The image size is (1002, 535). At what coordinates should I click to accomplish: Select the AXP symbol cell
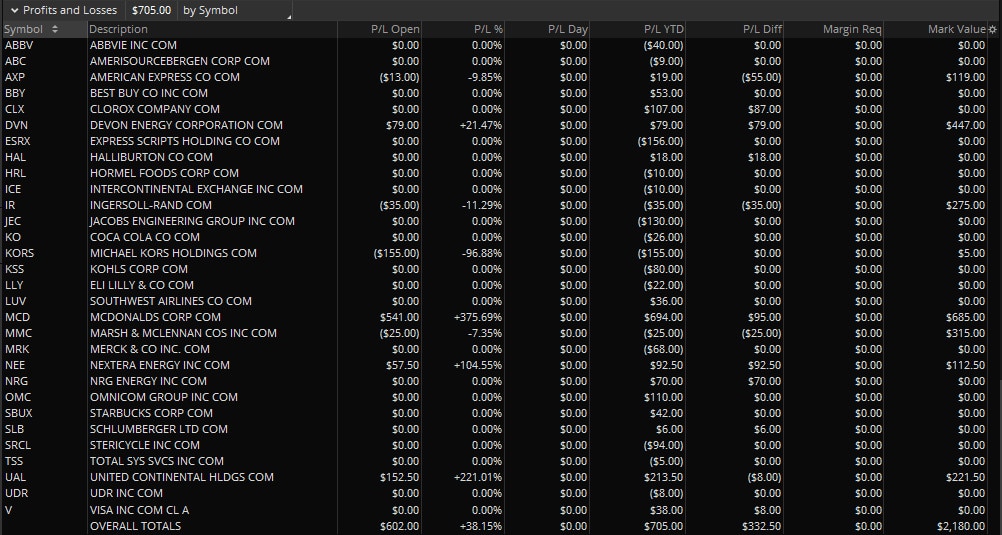click(x=15, y=77)
